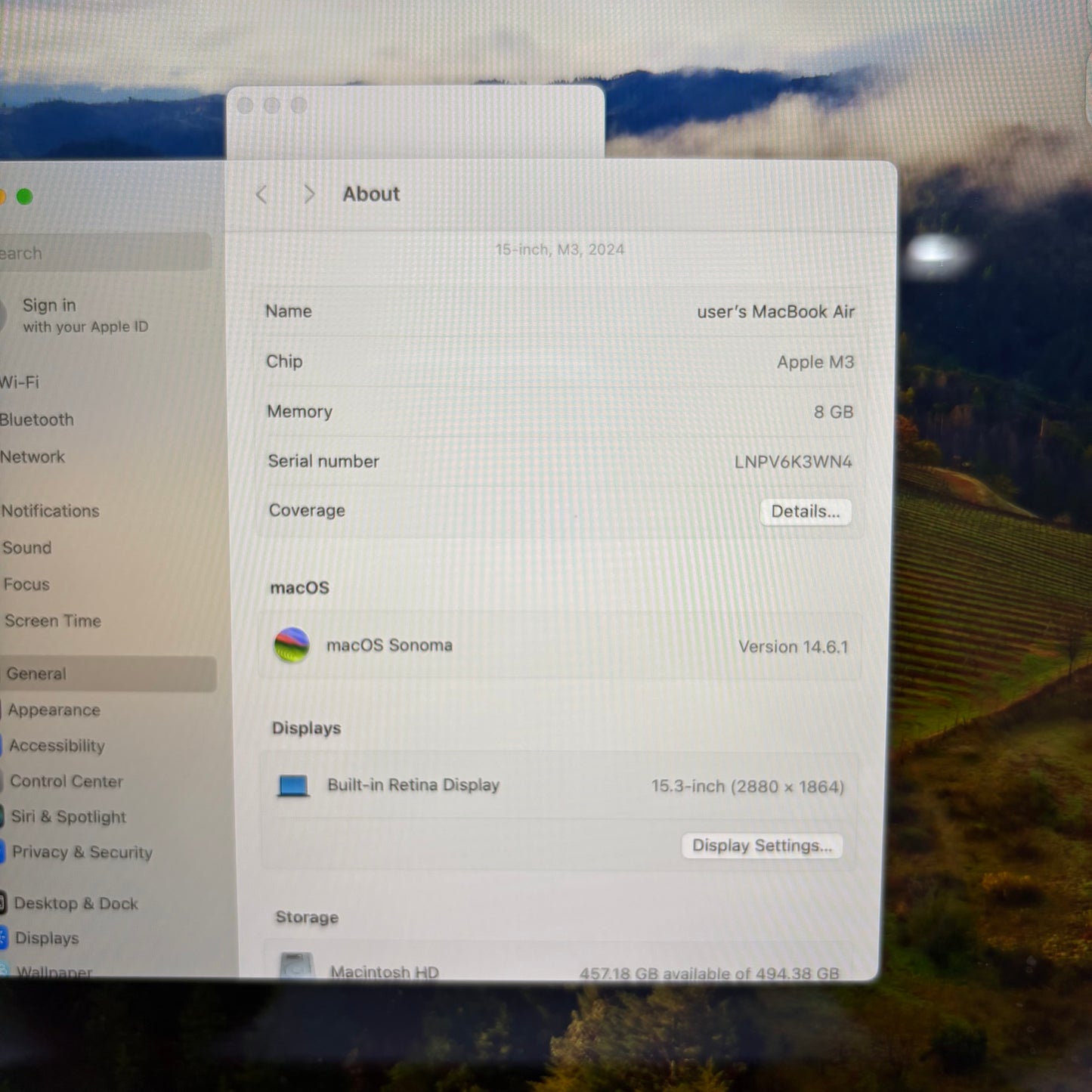The height and width of the screenshot is (1092, 1092).
Task: Click the name user's MacBook Air
Action: point(775,311)
